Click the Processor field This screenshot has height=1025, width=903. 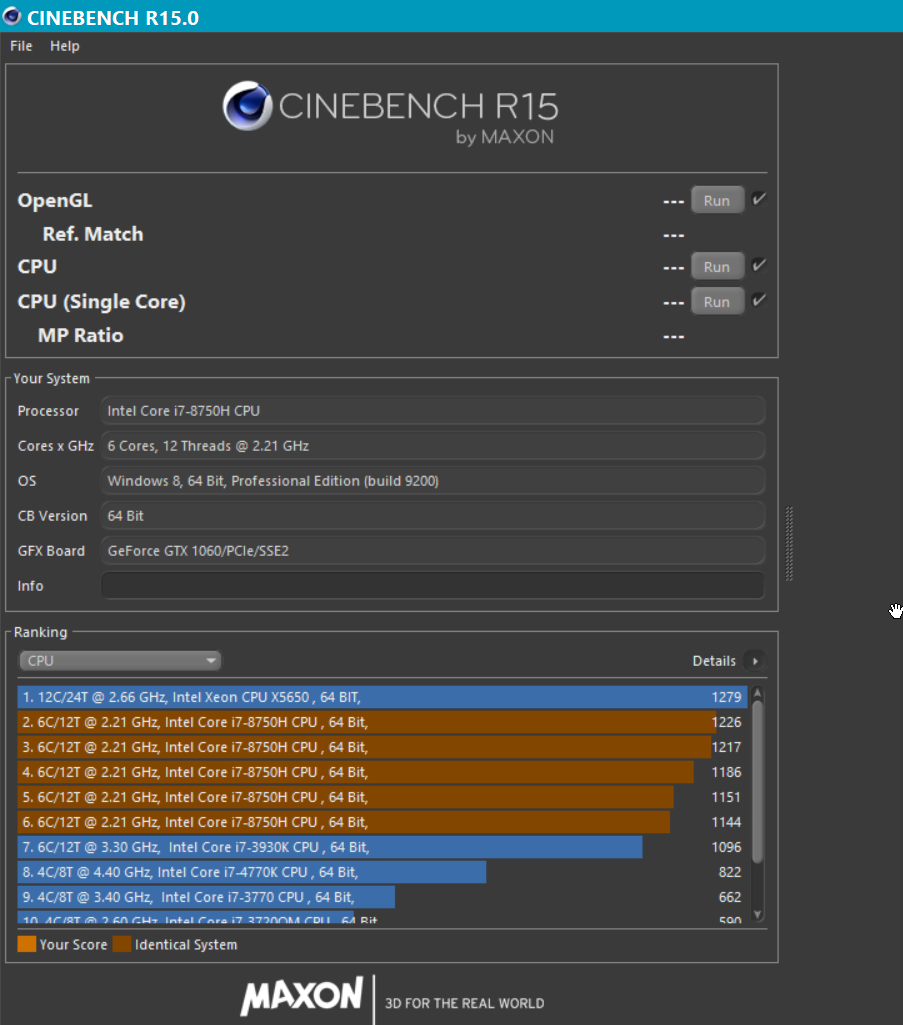pos(433,411)
